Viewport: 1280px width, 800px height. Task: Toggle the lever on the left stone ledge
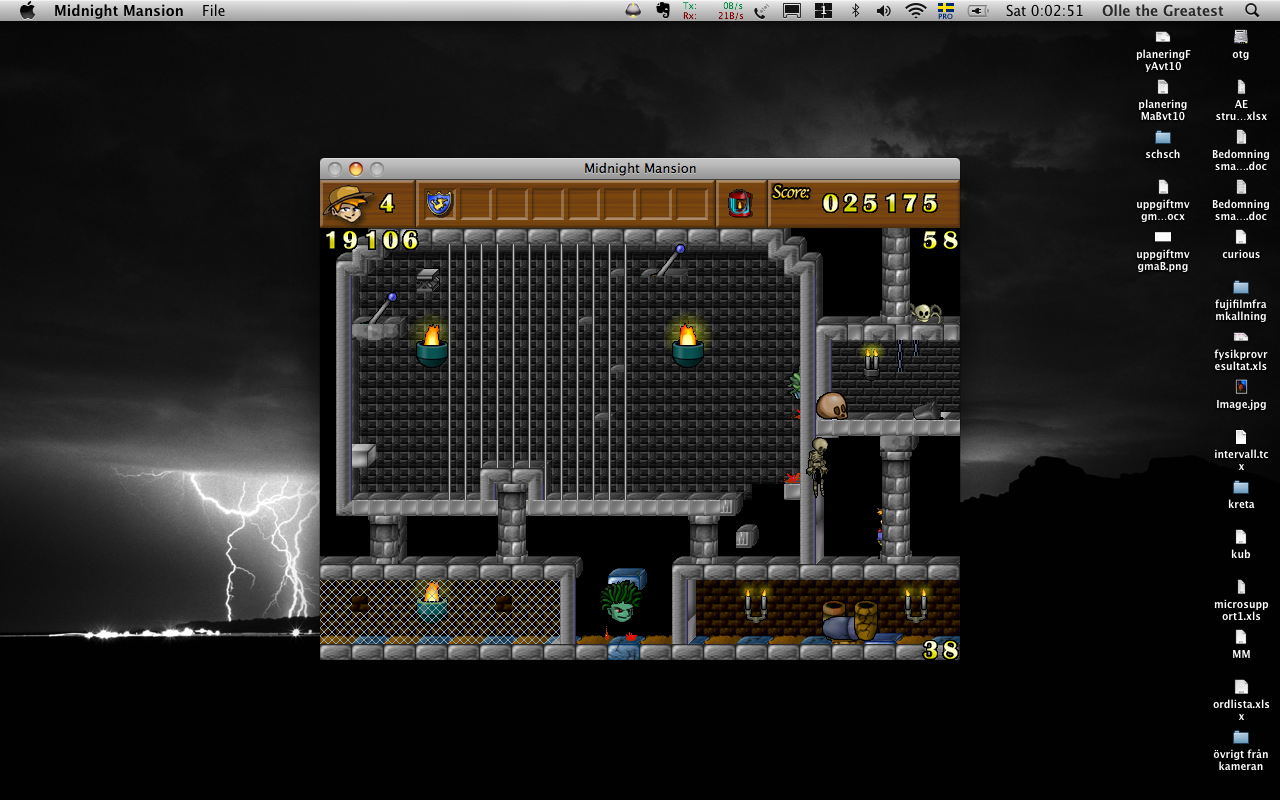point(381,310)
